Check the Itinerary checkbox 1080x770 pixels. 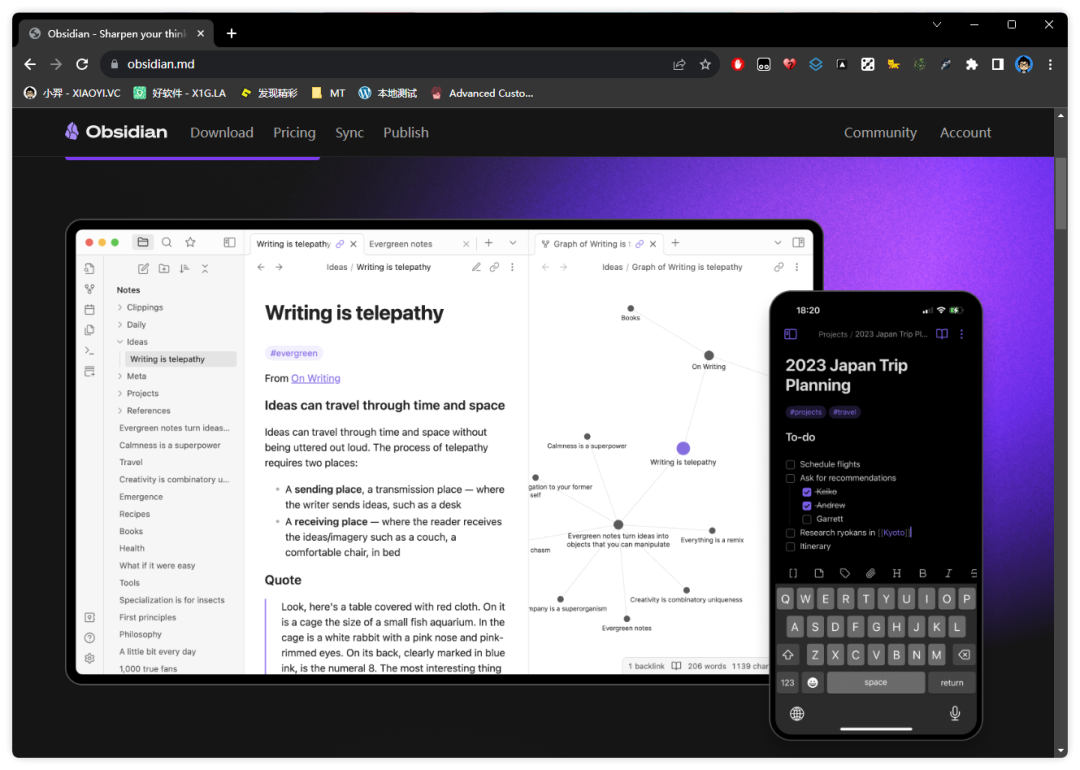coord(791,546)
